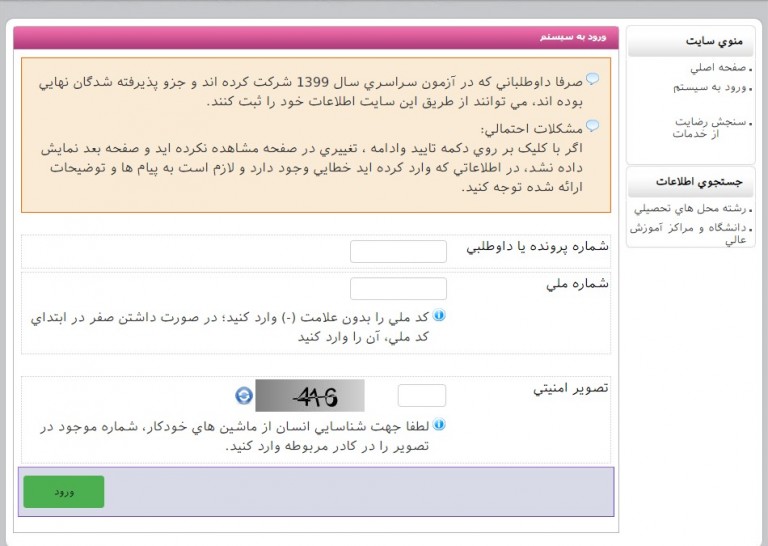
Task: Click the blue captcha refresh icon
Action: pos(243,396)
